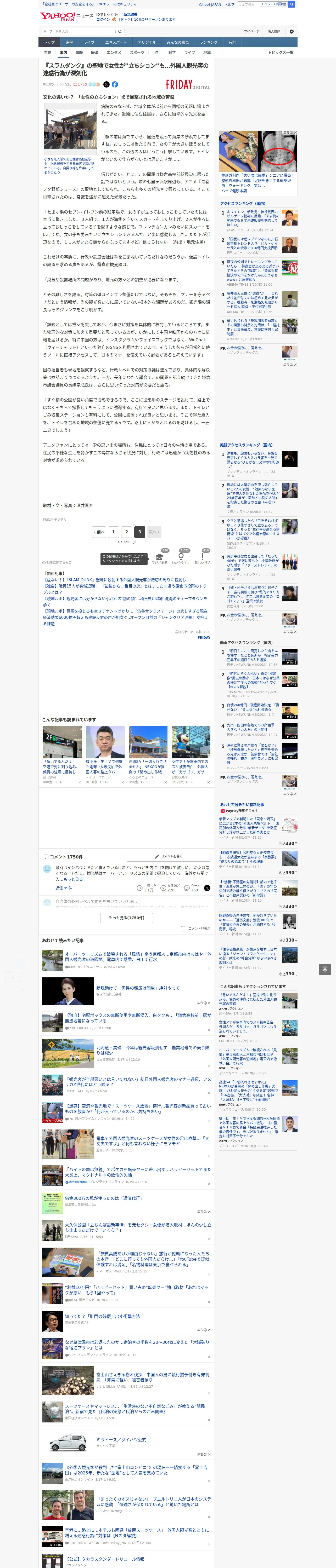
Task: React with わかりやすい lightbulb icon
Action: 181,557
